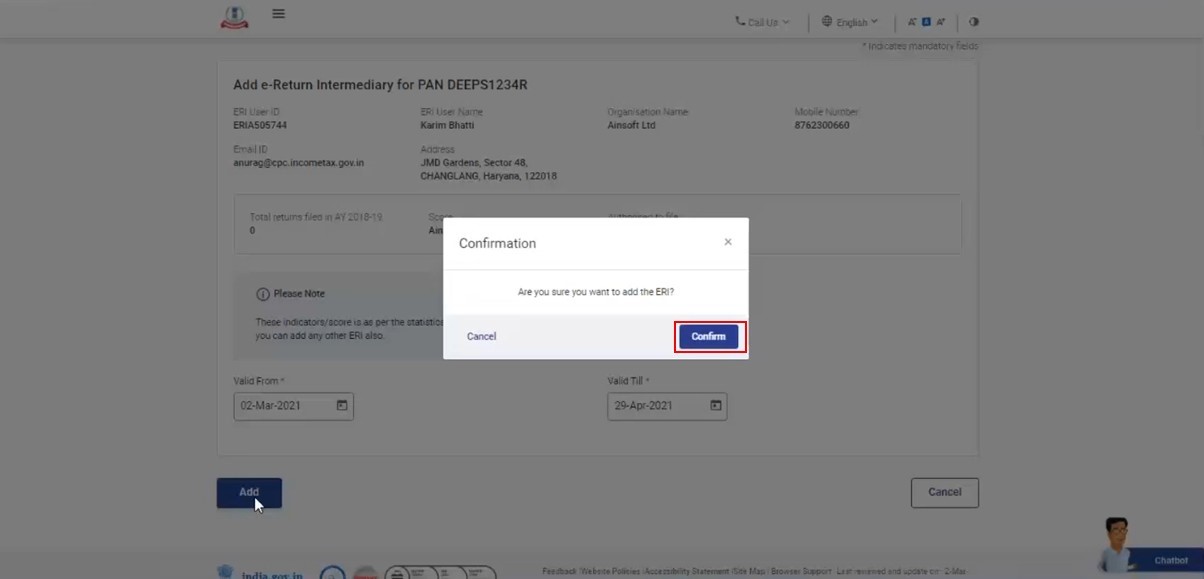Open the hamburger menu icon
This screenshot has height=579, width=1204.
pos(278,14)
